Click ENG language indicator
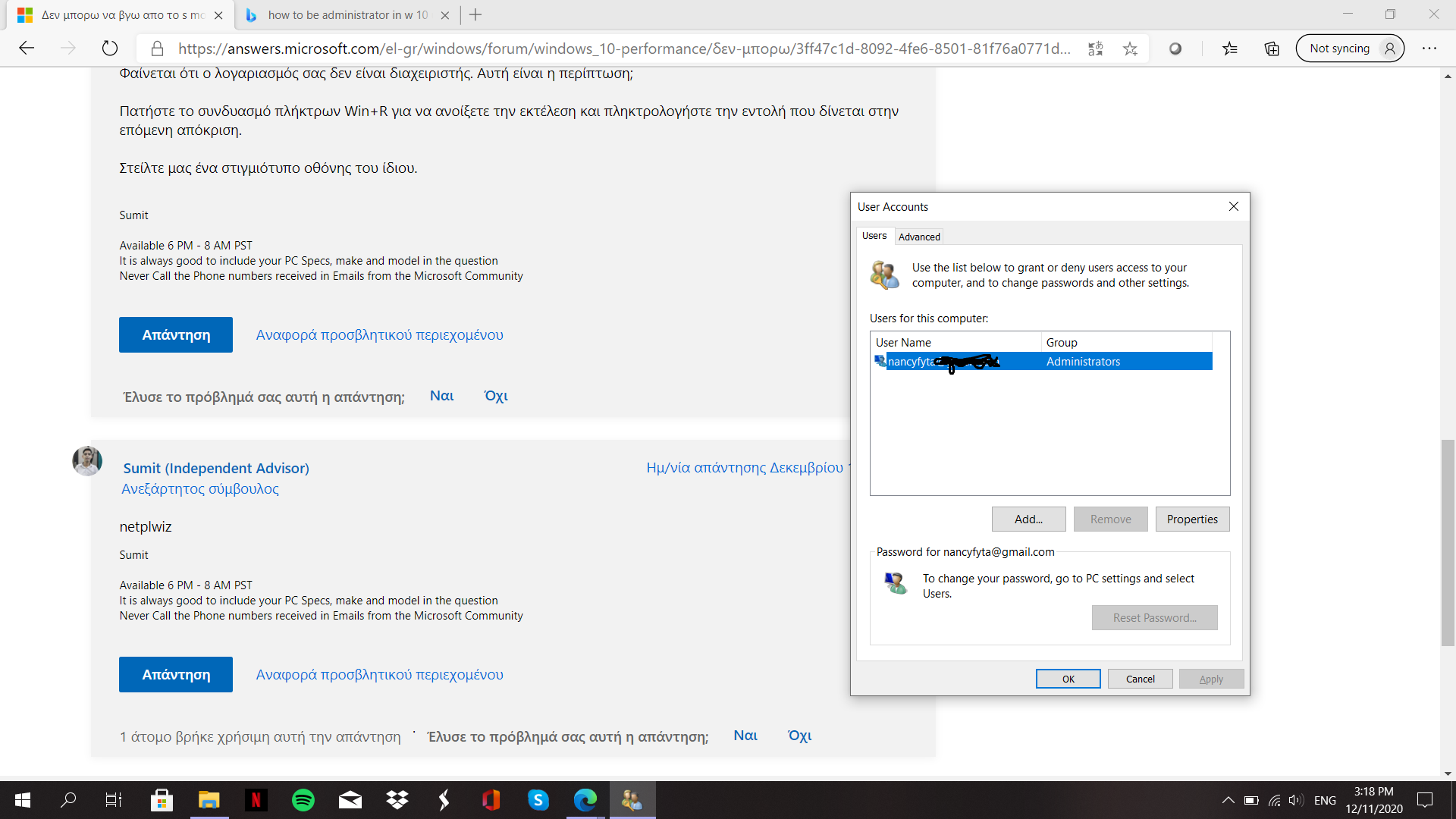The width and height of the screenshot is (1456, 819). [1325, 800]
